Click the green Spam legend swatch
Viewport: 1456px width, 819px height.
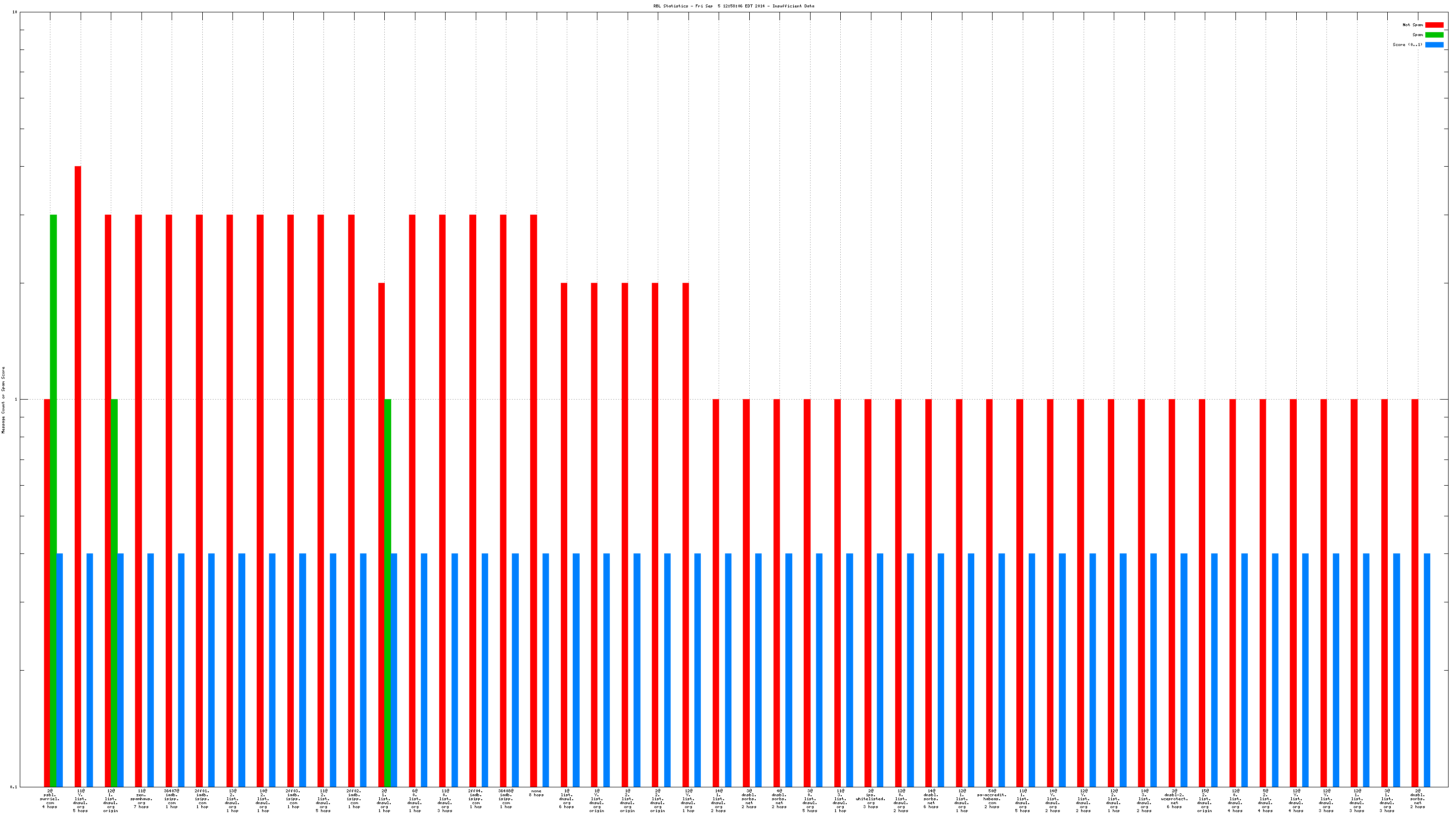(x=1434, y=35)
